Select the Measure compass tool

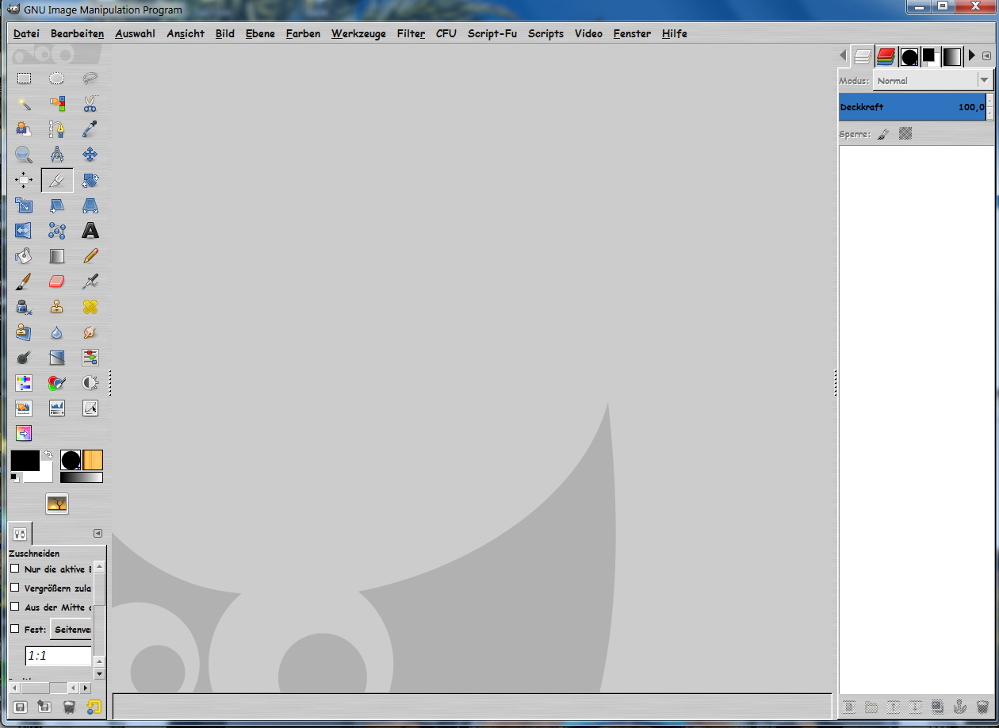[57, 155]
